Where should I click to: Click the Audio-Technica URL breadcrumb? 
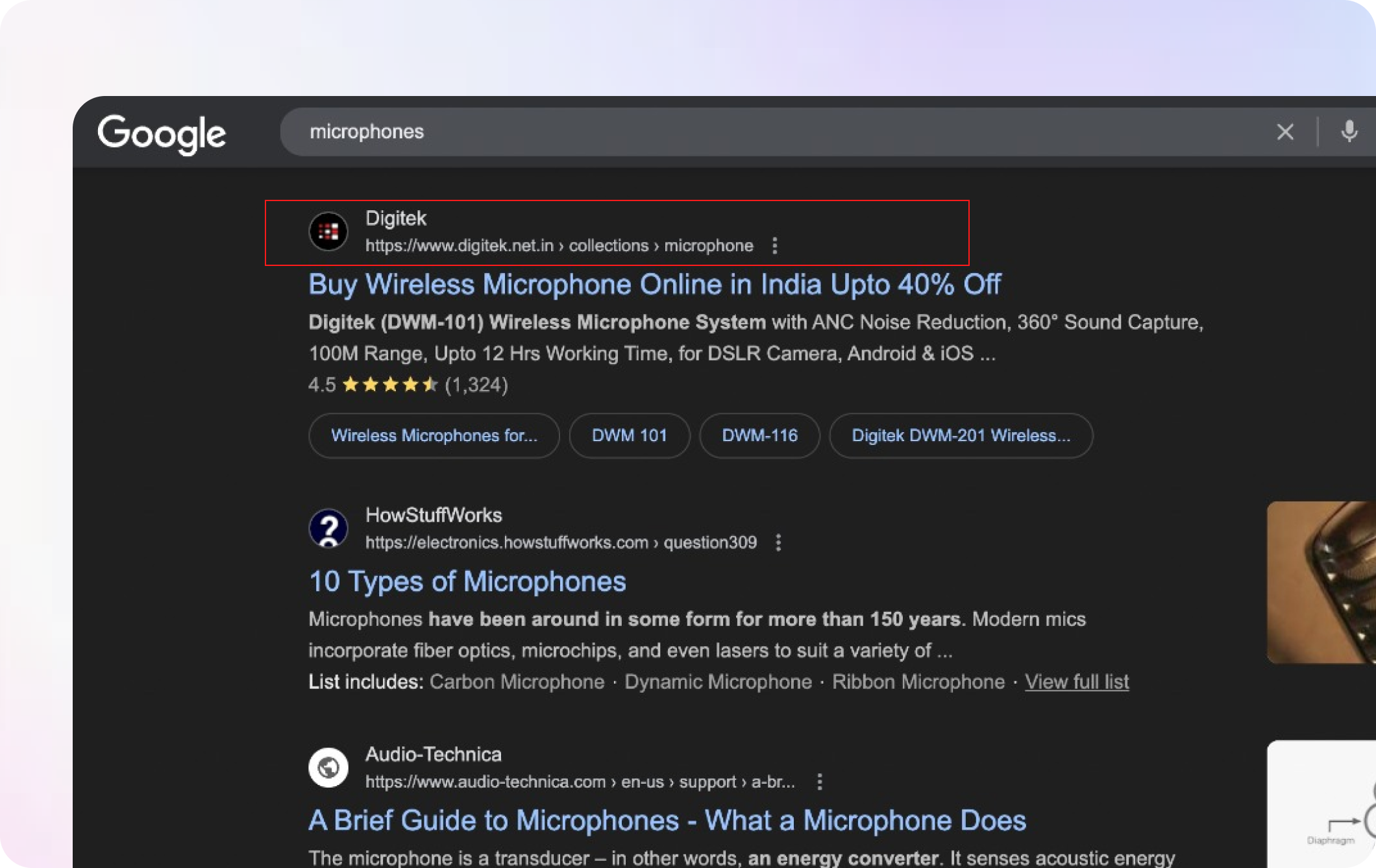pyautogui.click(x=580, y=782)
